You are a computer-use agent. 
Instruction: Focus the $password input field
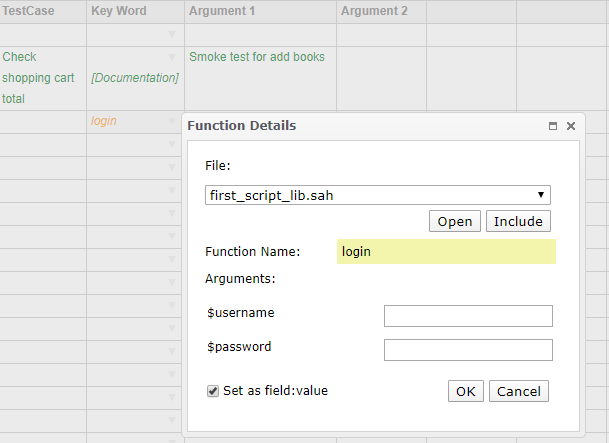pos(468,350)
